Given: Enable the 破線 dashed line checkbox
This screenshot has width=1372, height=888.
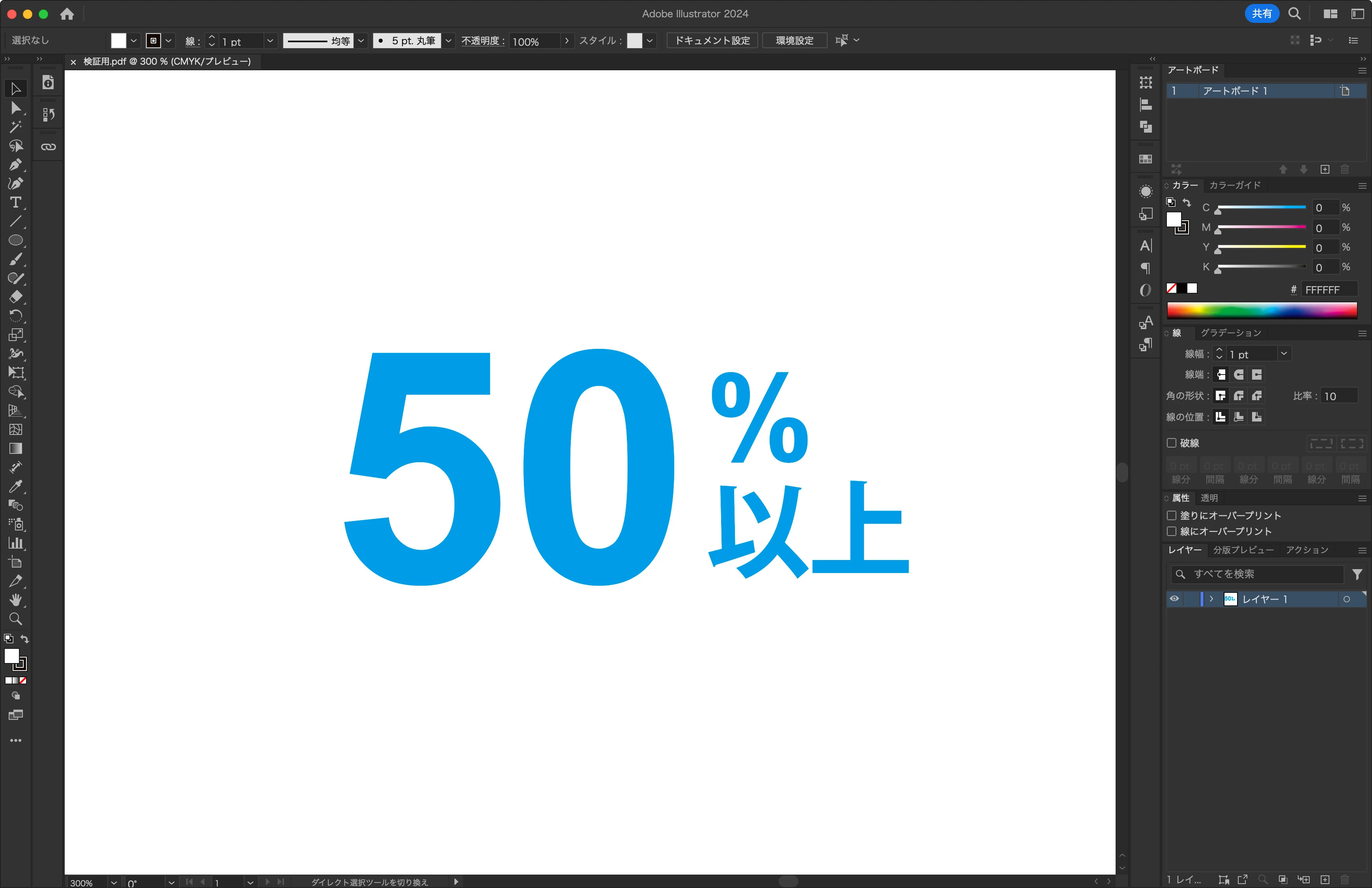Looking at the screenshot, I should pos(1172,443).
